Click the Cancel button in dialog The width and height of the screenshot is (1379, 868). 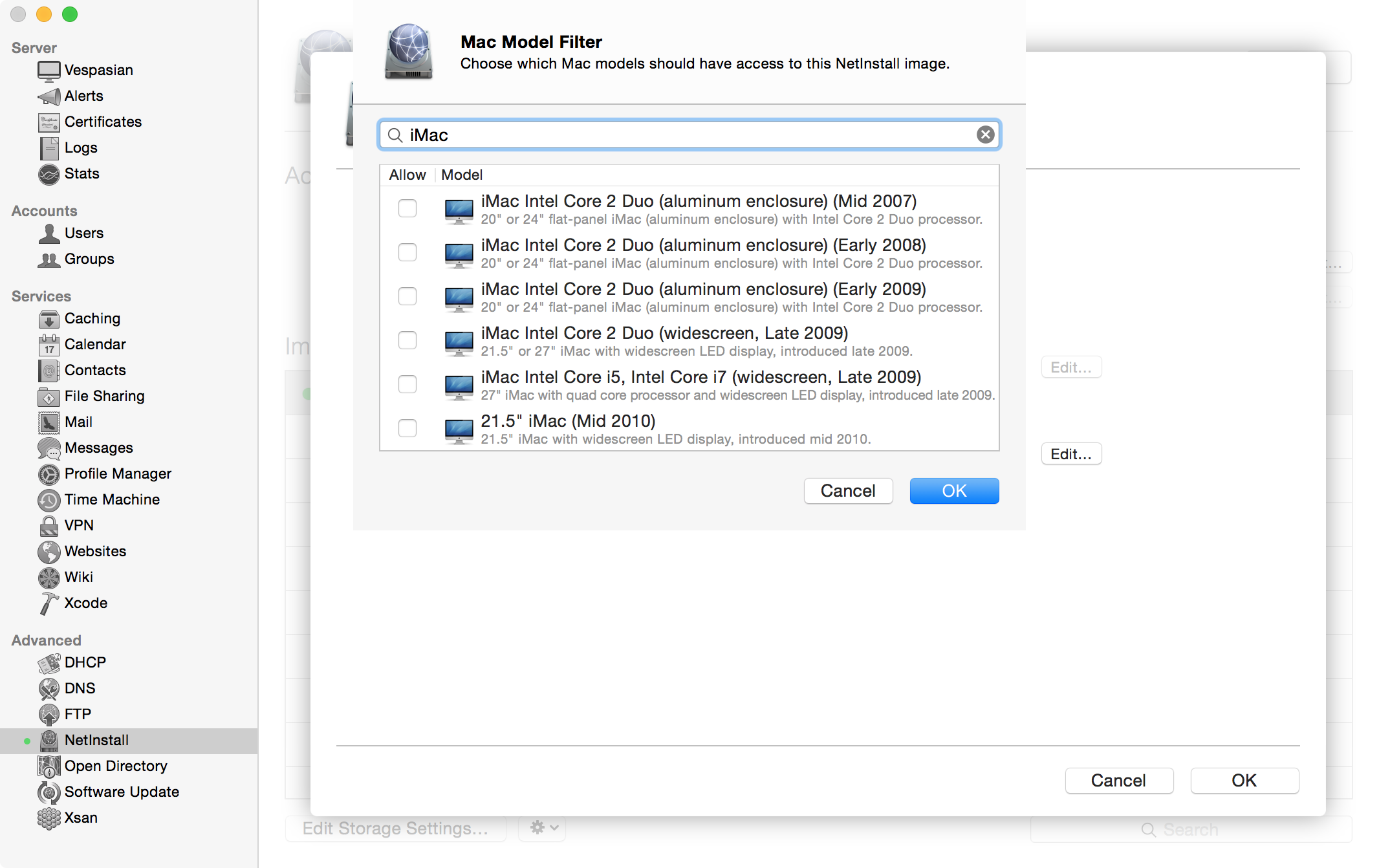[x=848, y=491]
